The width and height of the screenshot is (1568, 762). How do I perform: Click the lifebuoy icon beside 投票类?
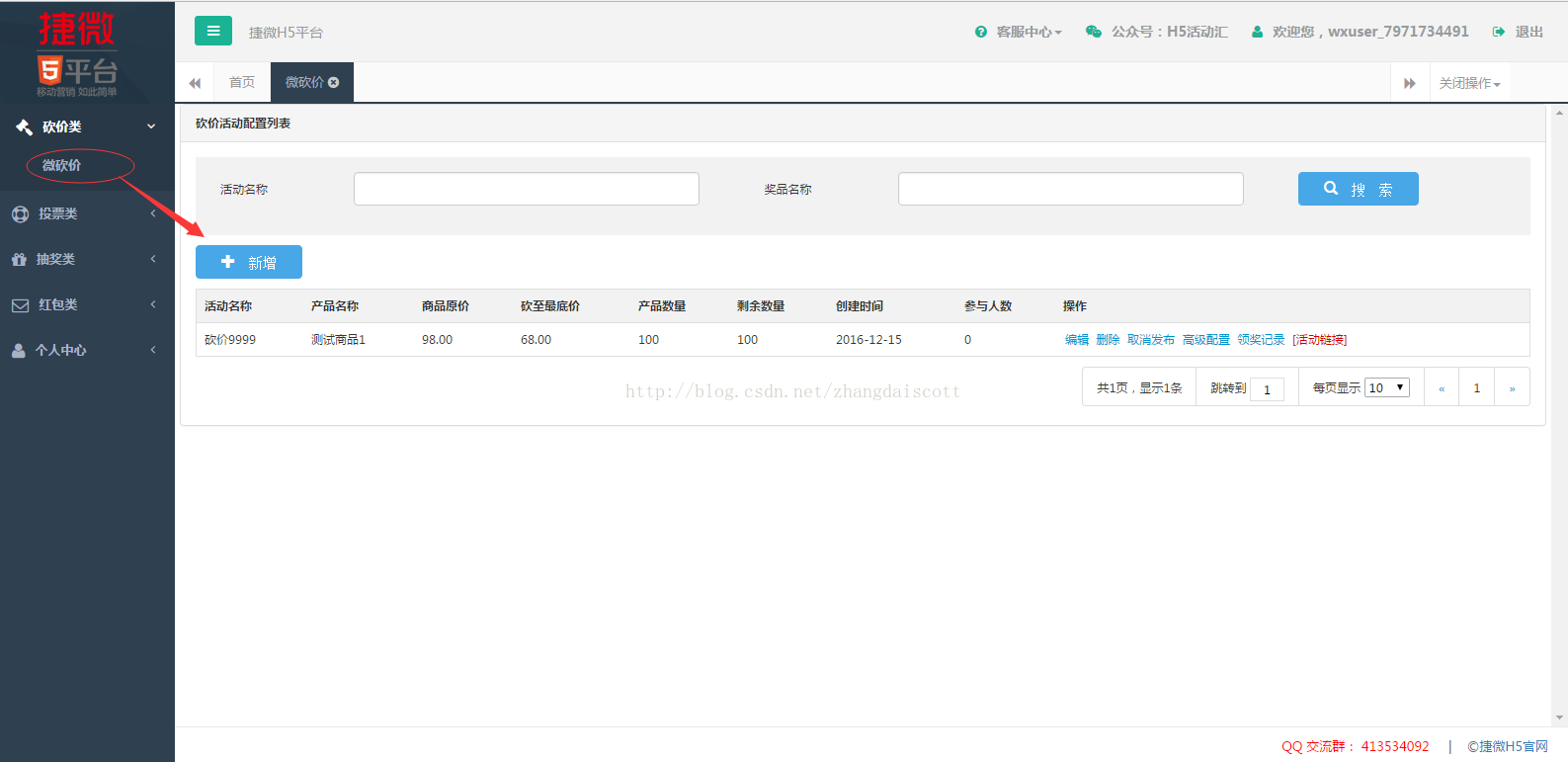[x=20, y=213]
